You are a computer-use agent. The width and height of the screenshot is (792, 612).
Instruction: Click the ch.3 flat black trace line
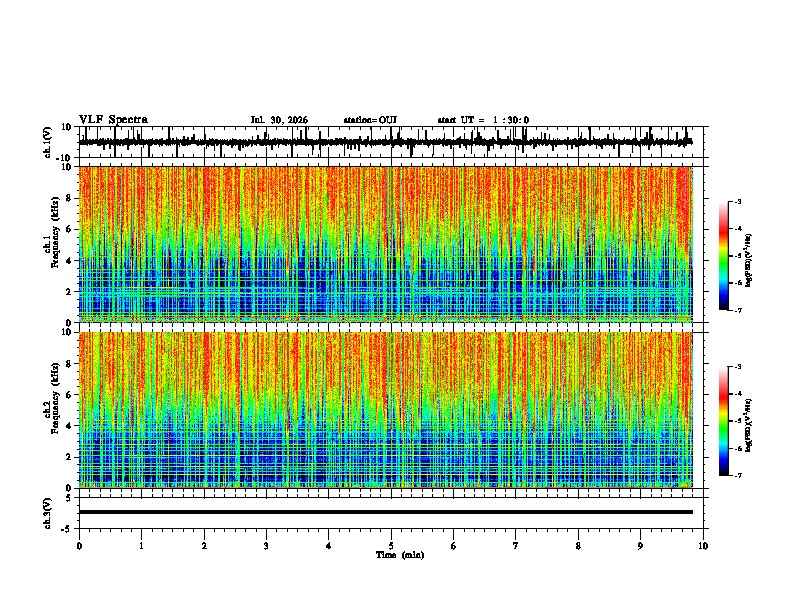pos(385,512)
